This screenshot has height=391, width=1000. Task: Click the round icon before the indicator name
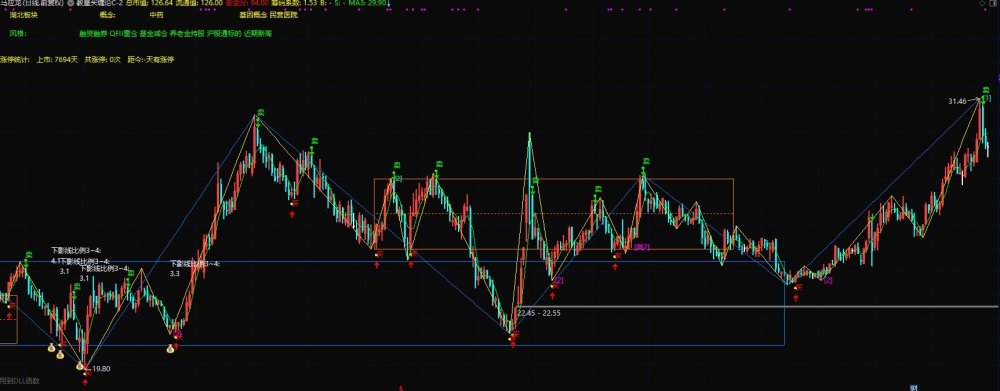click(x=70, y=3)
